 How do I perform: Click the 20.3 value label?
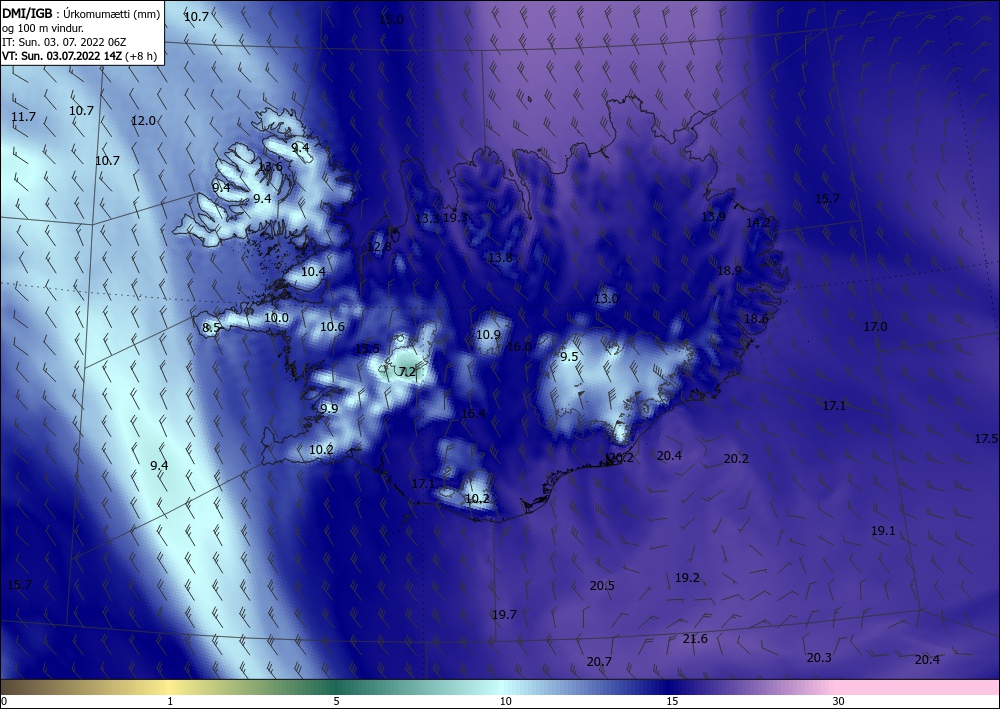819,657
